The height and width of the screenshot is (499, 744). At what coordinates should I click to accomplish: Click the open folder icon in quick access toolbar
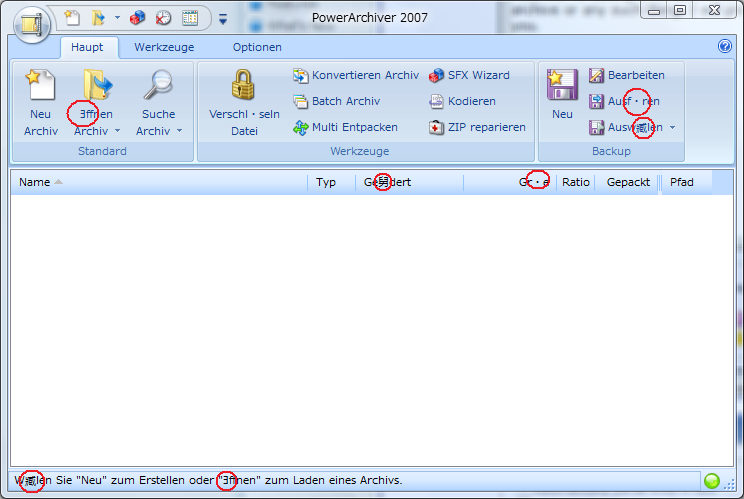tap(98, 18)
